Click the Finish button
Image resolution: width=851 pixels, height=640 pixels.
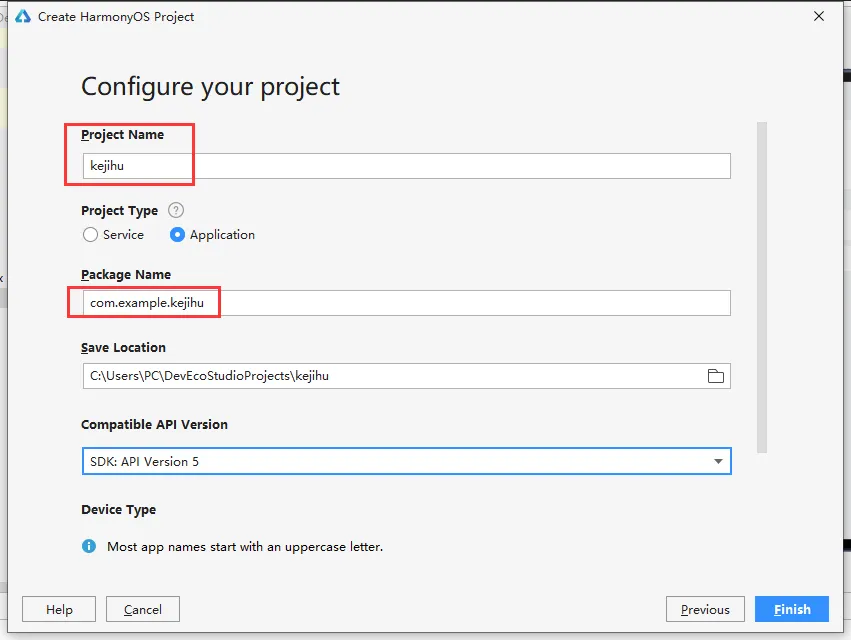pyautogui.click(x=791, y=609)
